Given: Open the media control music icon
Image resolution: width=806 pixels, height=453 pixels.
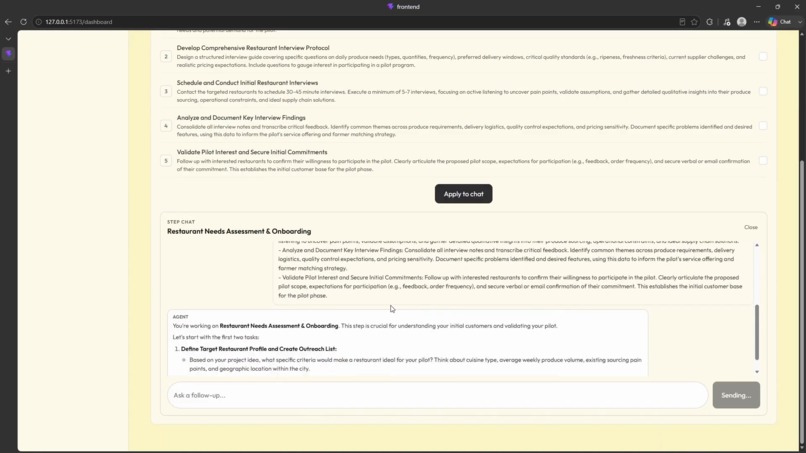Looking at the screenshot, I should click(x=726, y=22).
